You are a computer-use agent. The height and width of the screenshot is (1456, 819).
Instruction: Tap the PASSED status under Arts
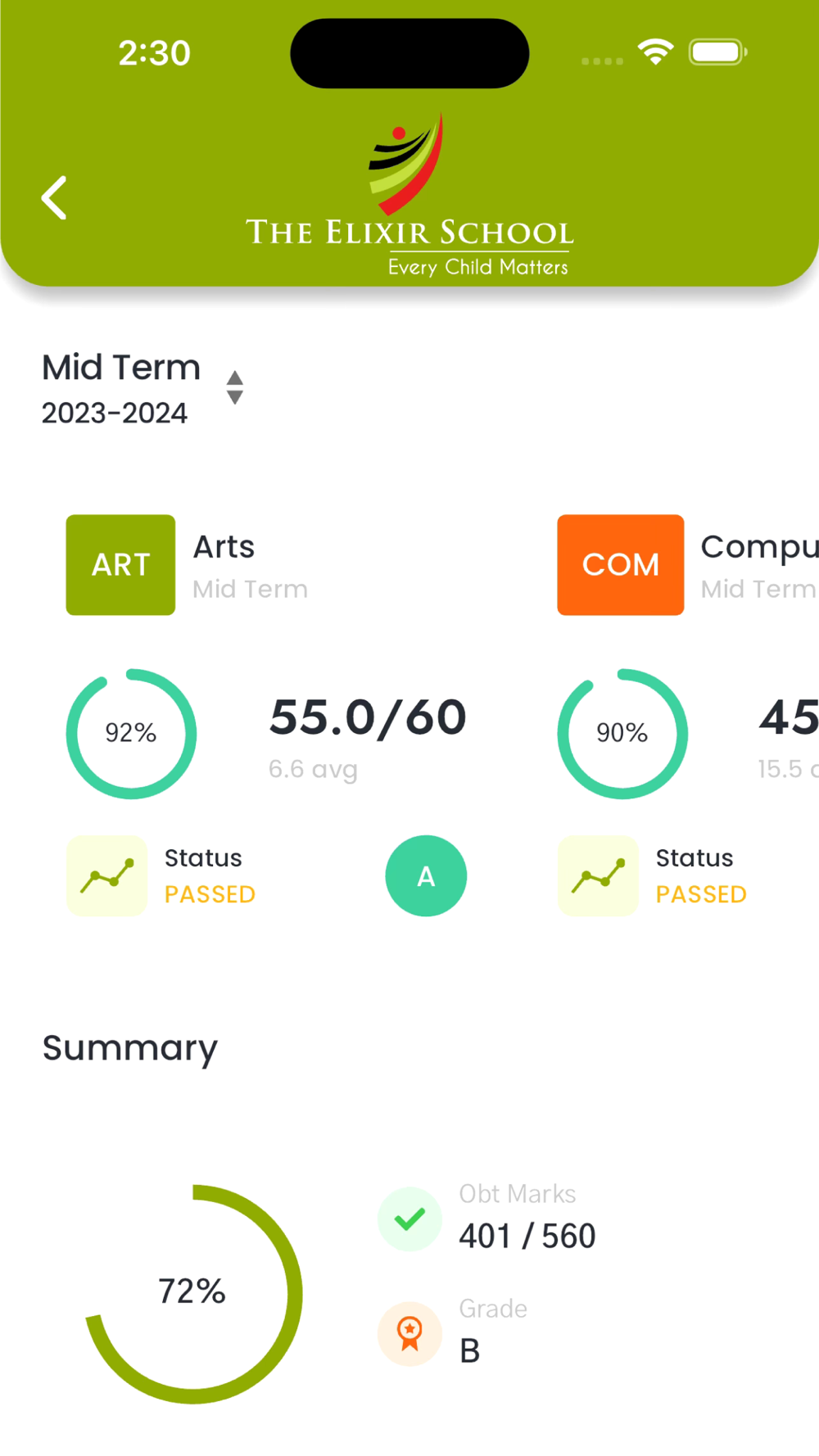point(210,894)
